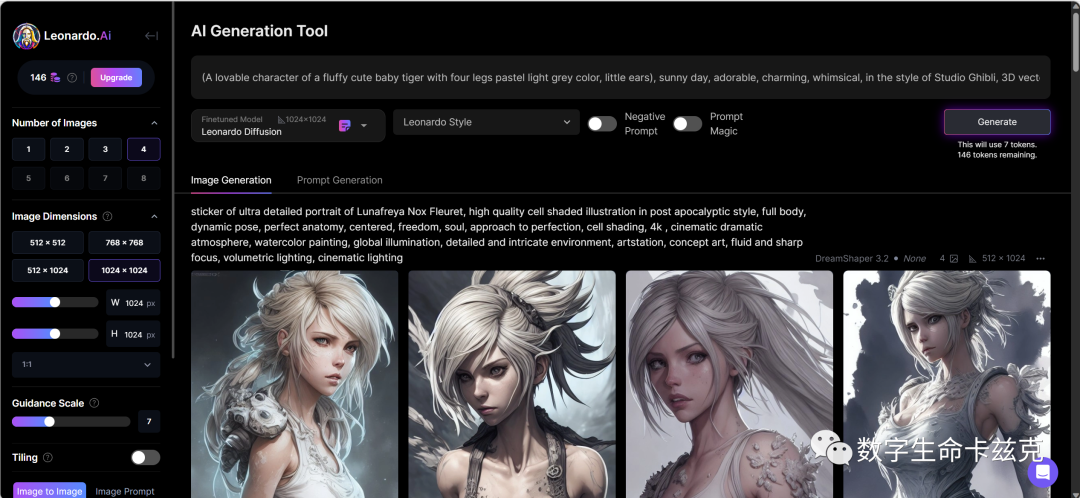Switch to the Image Generation tab
This screenshot has height=498, width=1080.
pyautogui.click(x=231, y=180)
